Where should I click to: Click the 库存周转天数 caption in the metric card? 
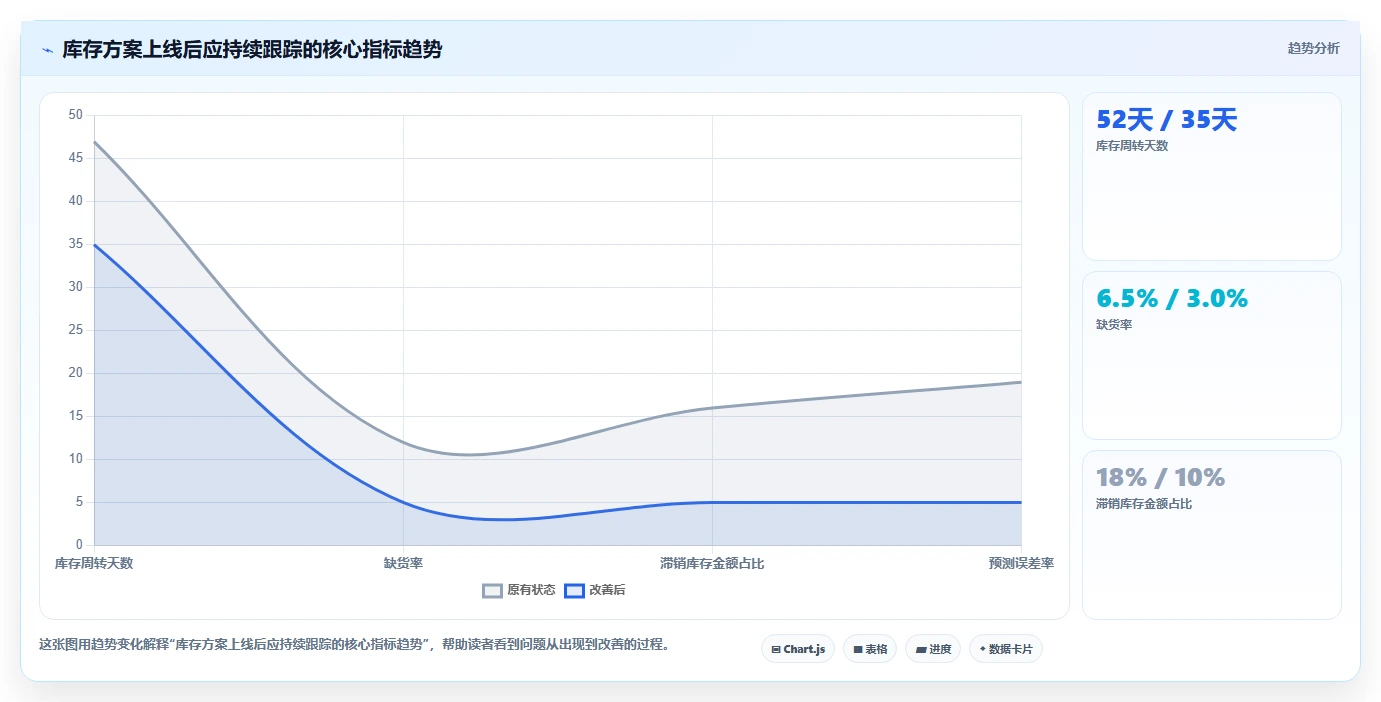point(1132,146)
